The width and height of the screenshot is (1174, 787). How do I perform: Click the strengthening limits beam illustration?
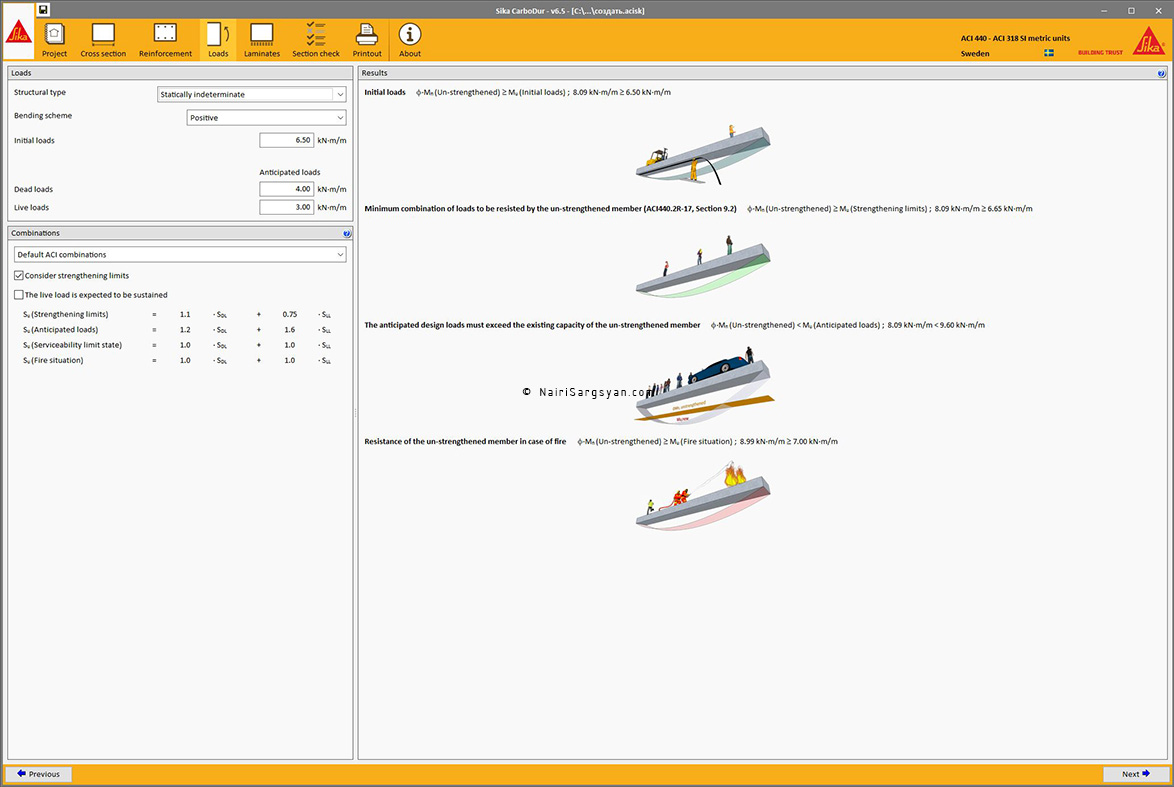click(x=703, y=266)
